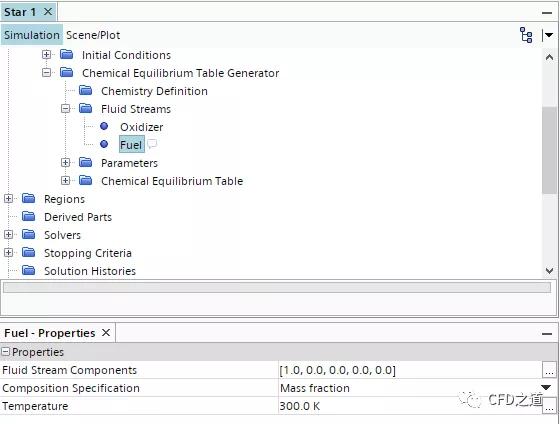
Task: Expand the Solvers node
Action: [x=8, y=234]
